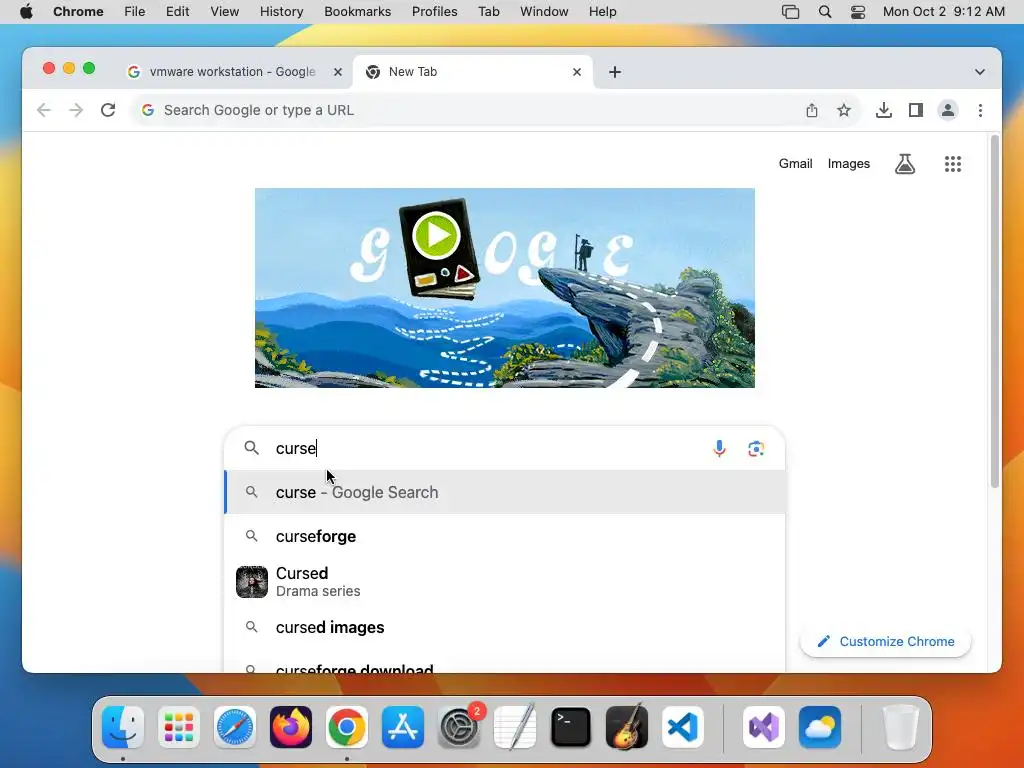Click Customize Chrome button
The width and height of the screenshot is (1024, 768).
coord(886,641)
